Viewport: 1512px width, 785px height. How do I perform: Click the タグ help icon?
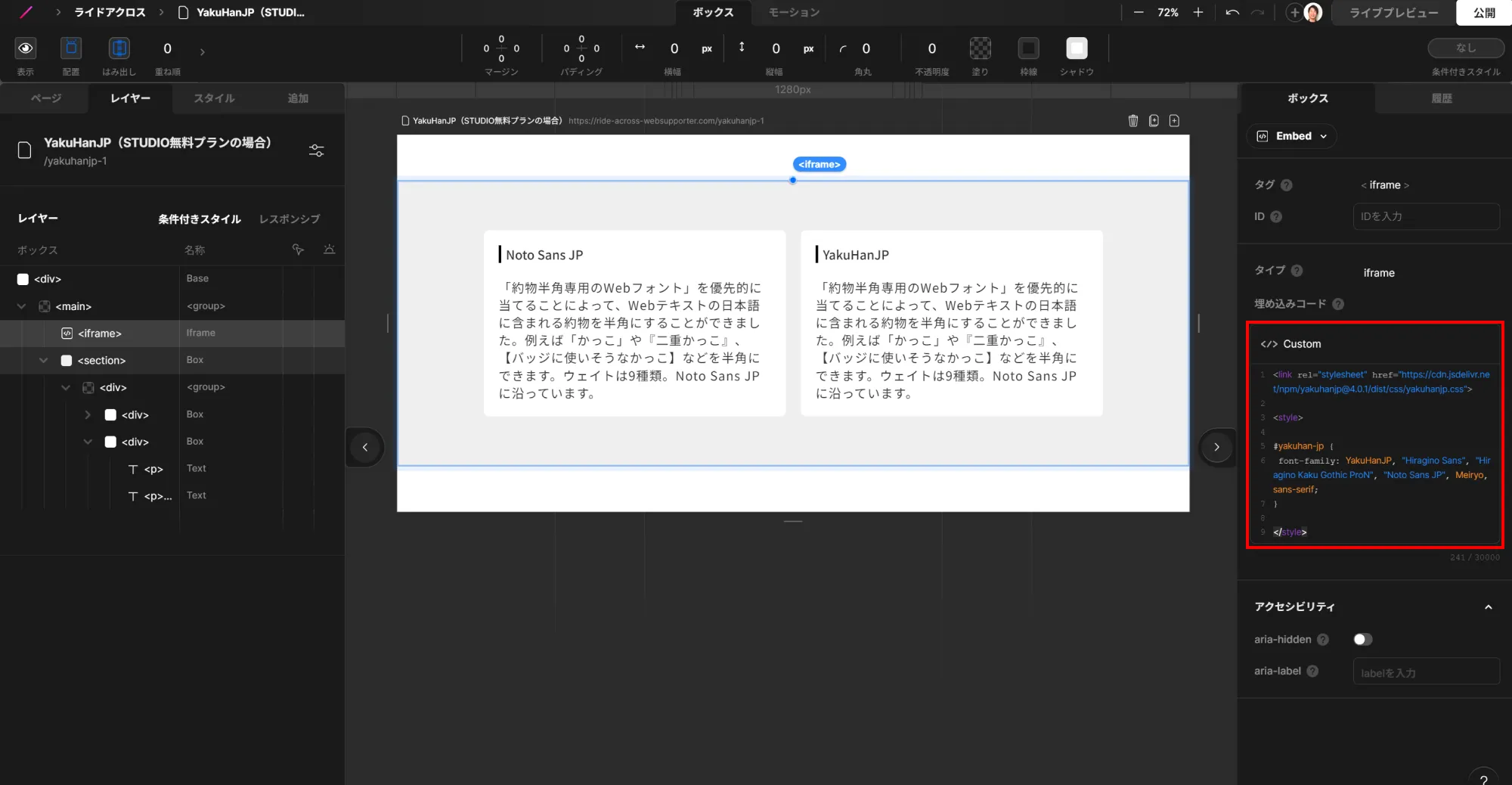click(1287, 185)
